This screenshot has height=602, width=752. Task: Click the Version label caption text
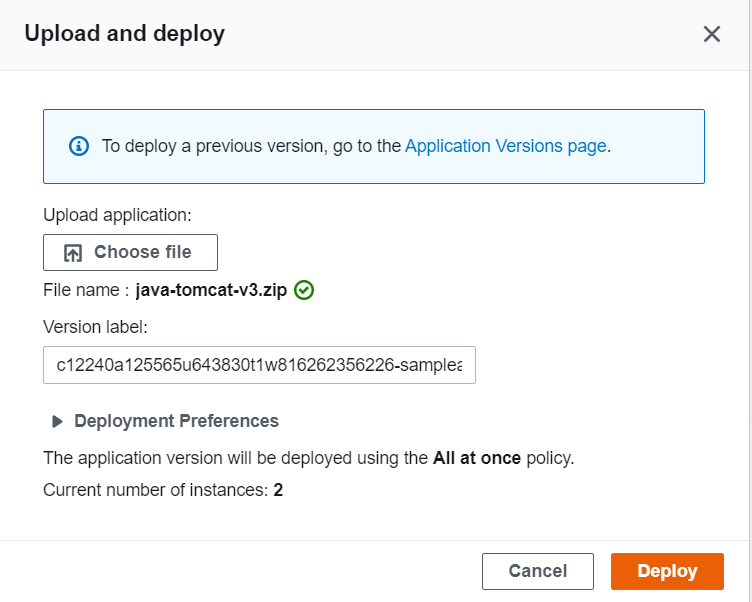pyautogui.click(x=95, y=327)
